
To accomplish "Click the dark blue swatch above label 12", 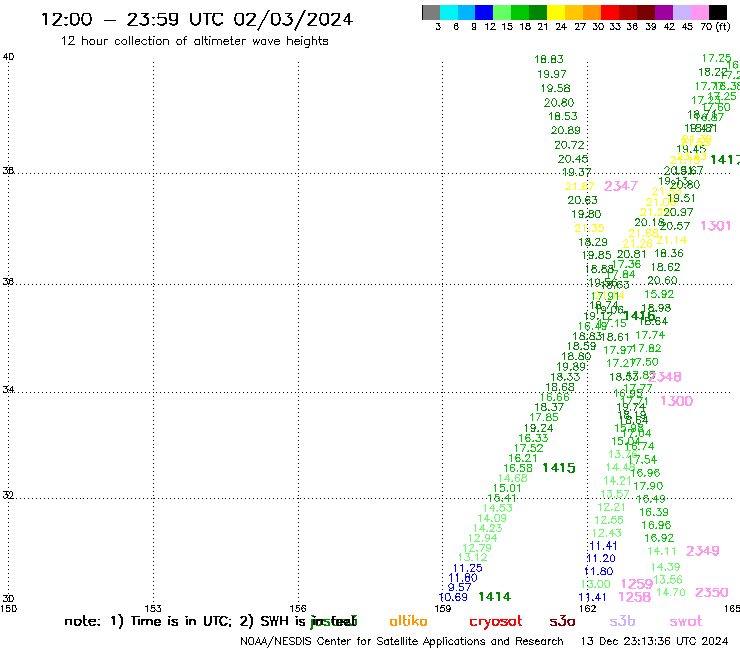I will (484, 12).
